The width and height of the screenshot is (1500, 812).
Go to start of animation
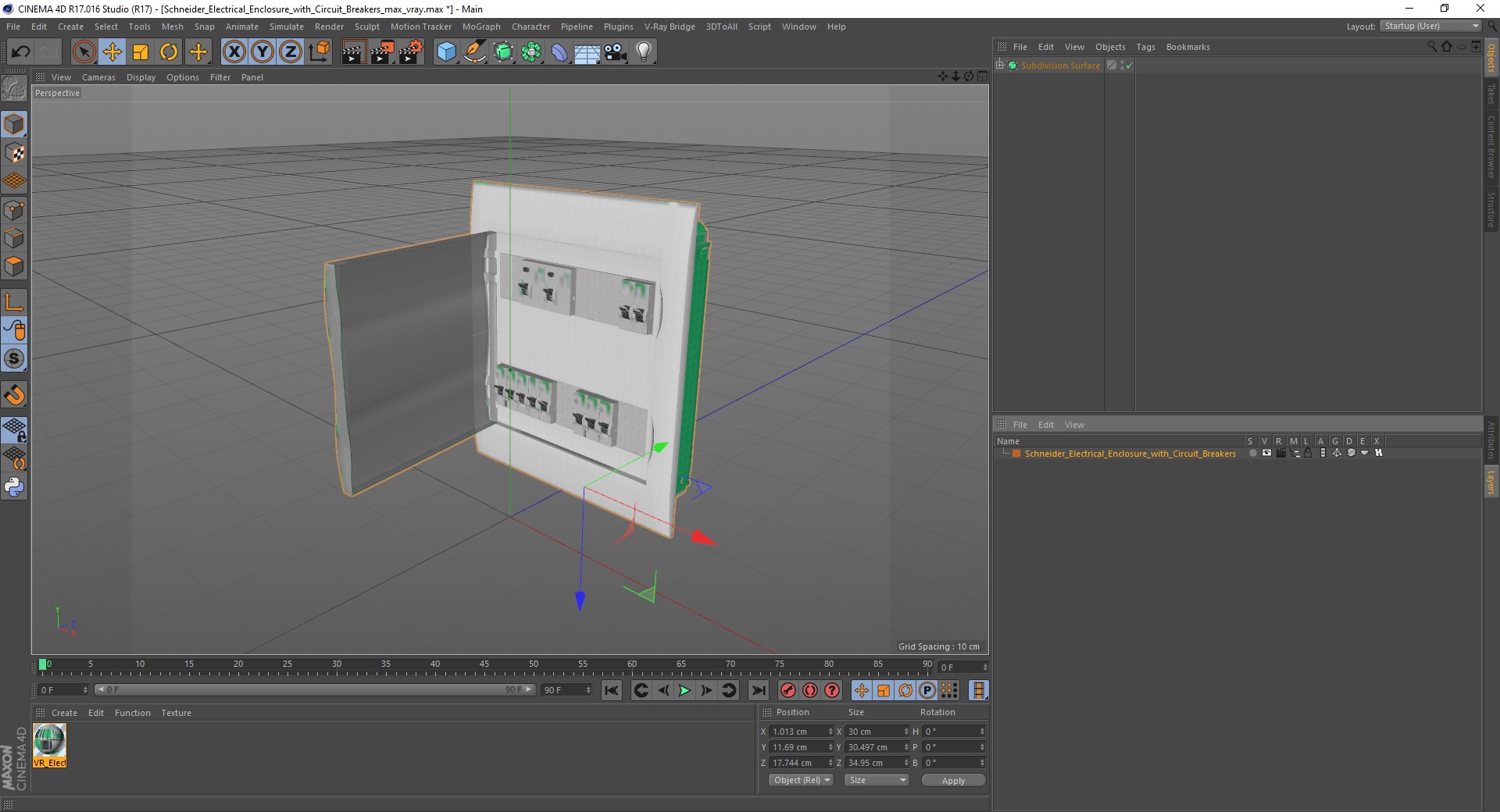612,690
